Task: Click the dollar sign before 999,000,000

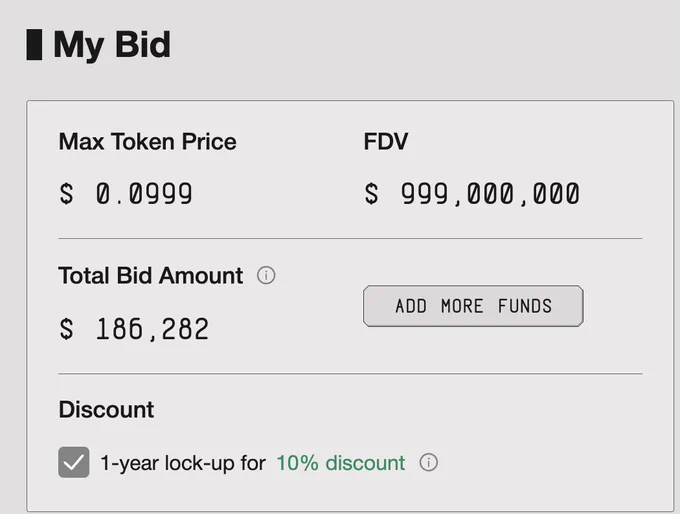Action: point(371,193)
